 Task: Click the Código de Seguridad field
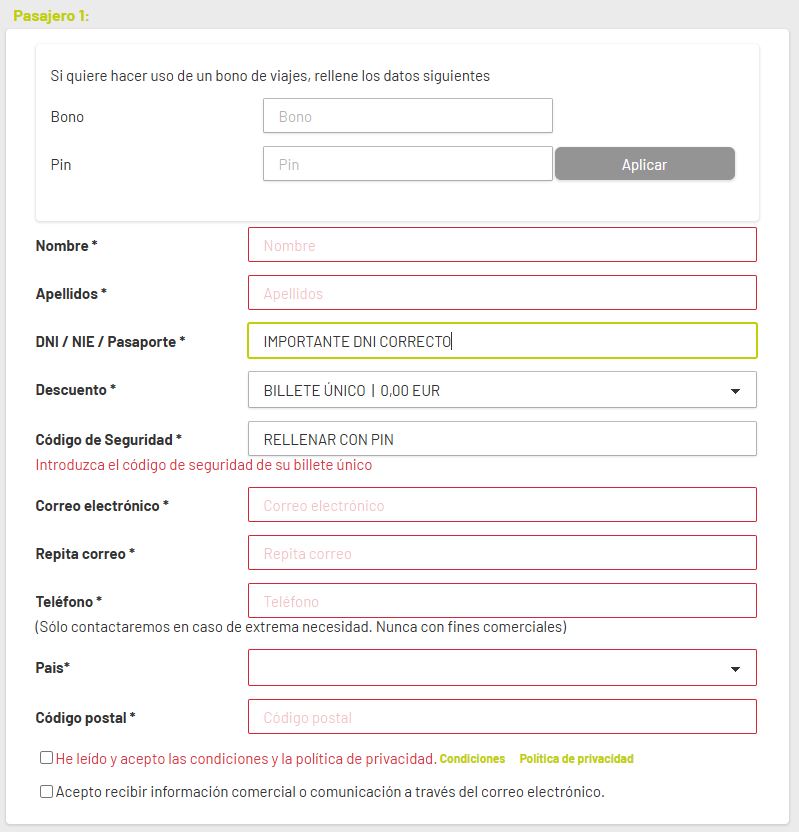coord(501,439)
